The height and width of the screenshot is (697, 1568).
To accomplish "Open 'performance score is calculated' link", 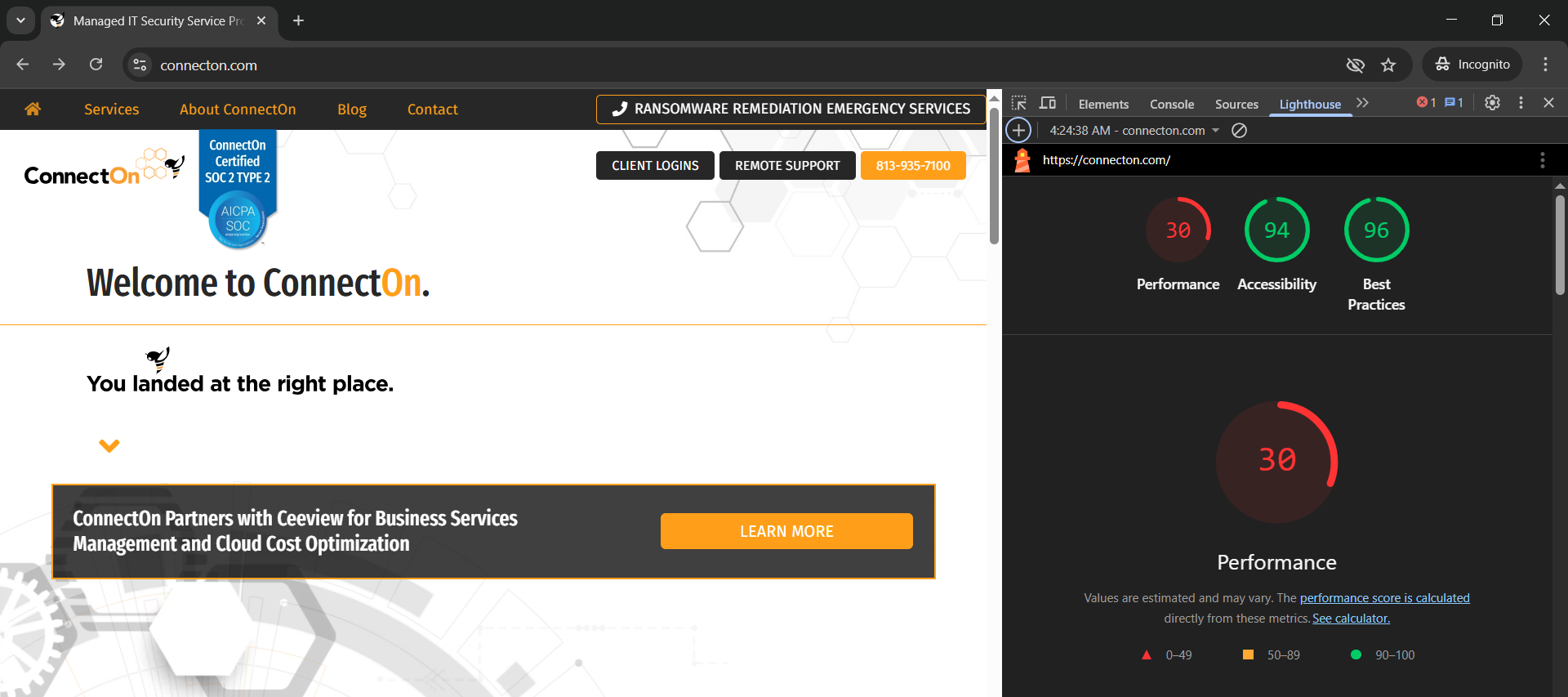I will coord(1384,598).
